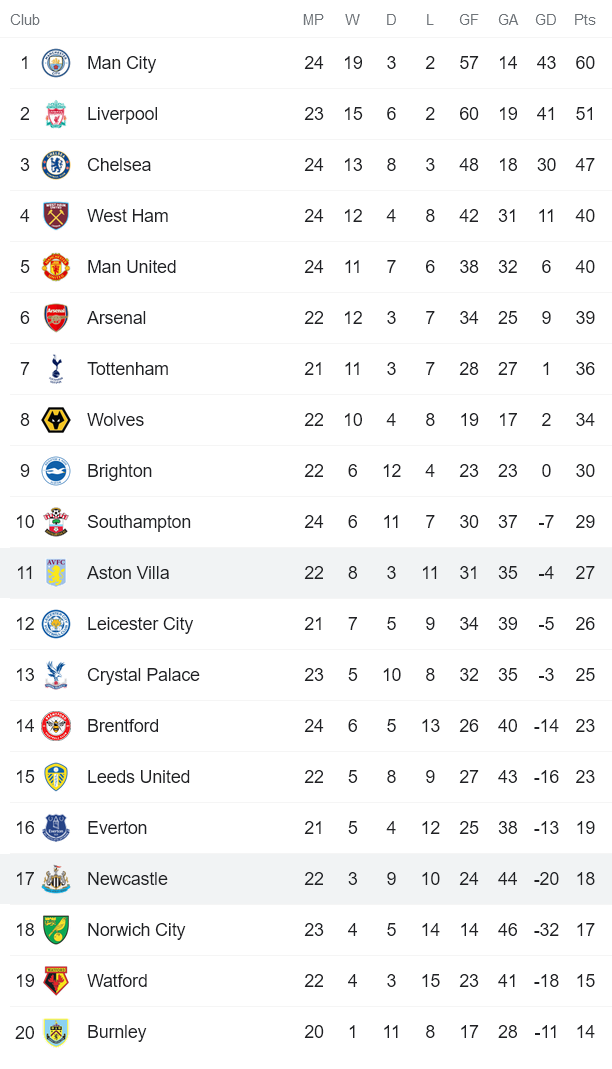612x1069 pixels.
Task: Click the Norwich City canary crest
Action: tap(56, 930)
